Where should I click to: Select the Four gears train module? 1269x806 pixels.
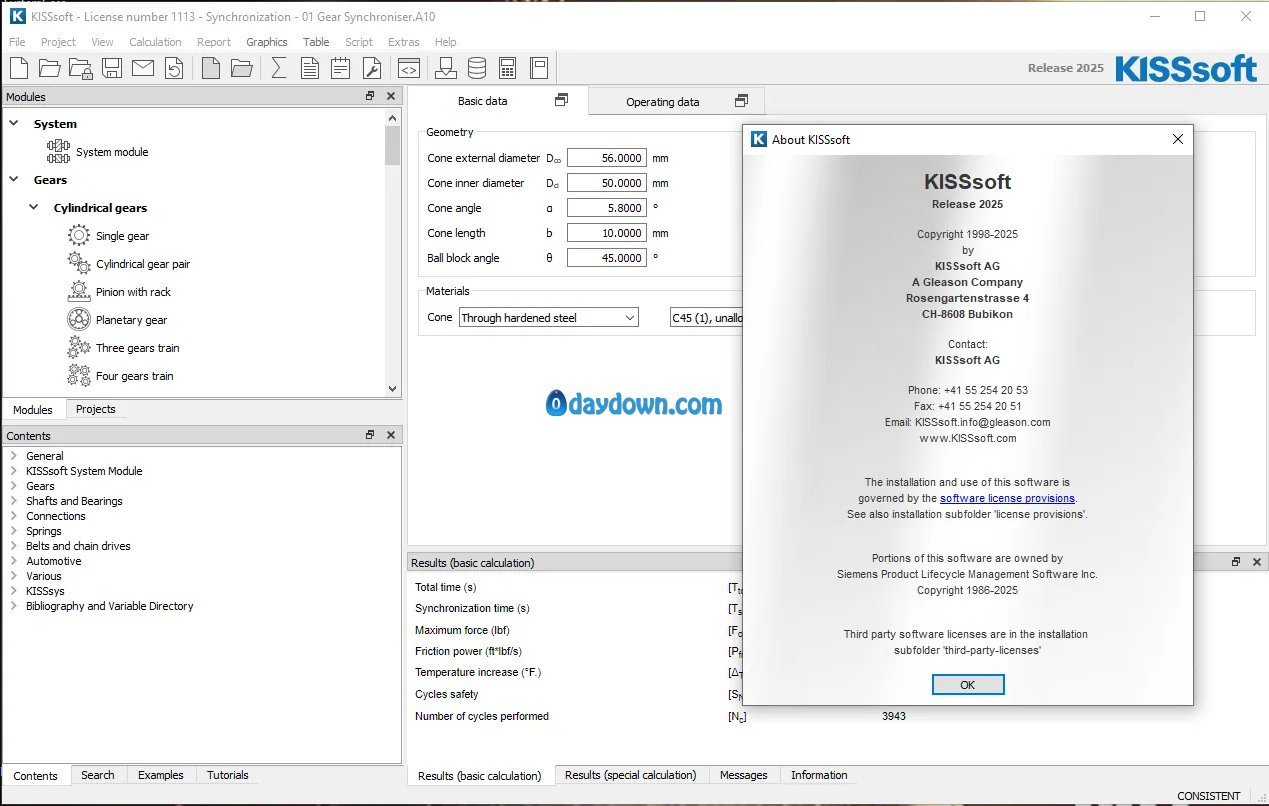coord(134,376)
